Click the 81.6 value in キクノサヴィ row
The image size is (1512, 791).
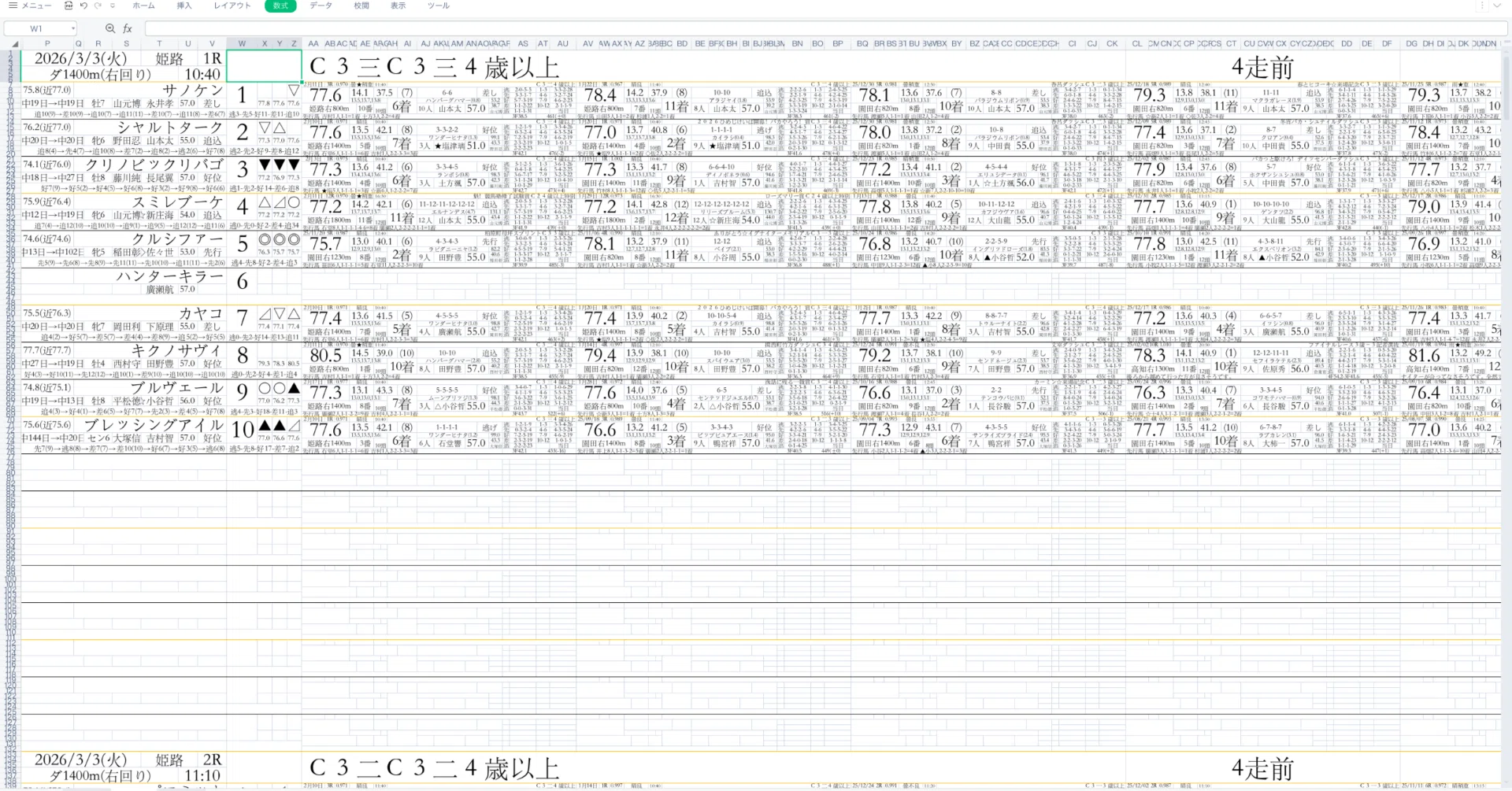(x=1424, y=355)
